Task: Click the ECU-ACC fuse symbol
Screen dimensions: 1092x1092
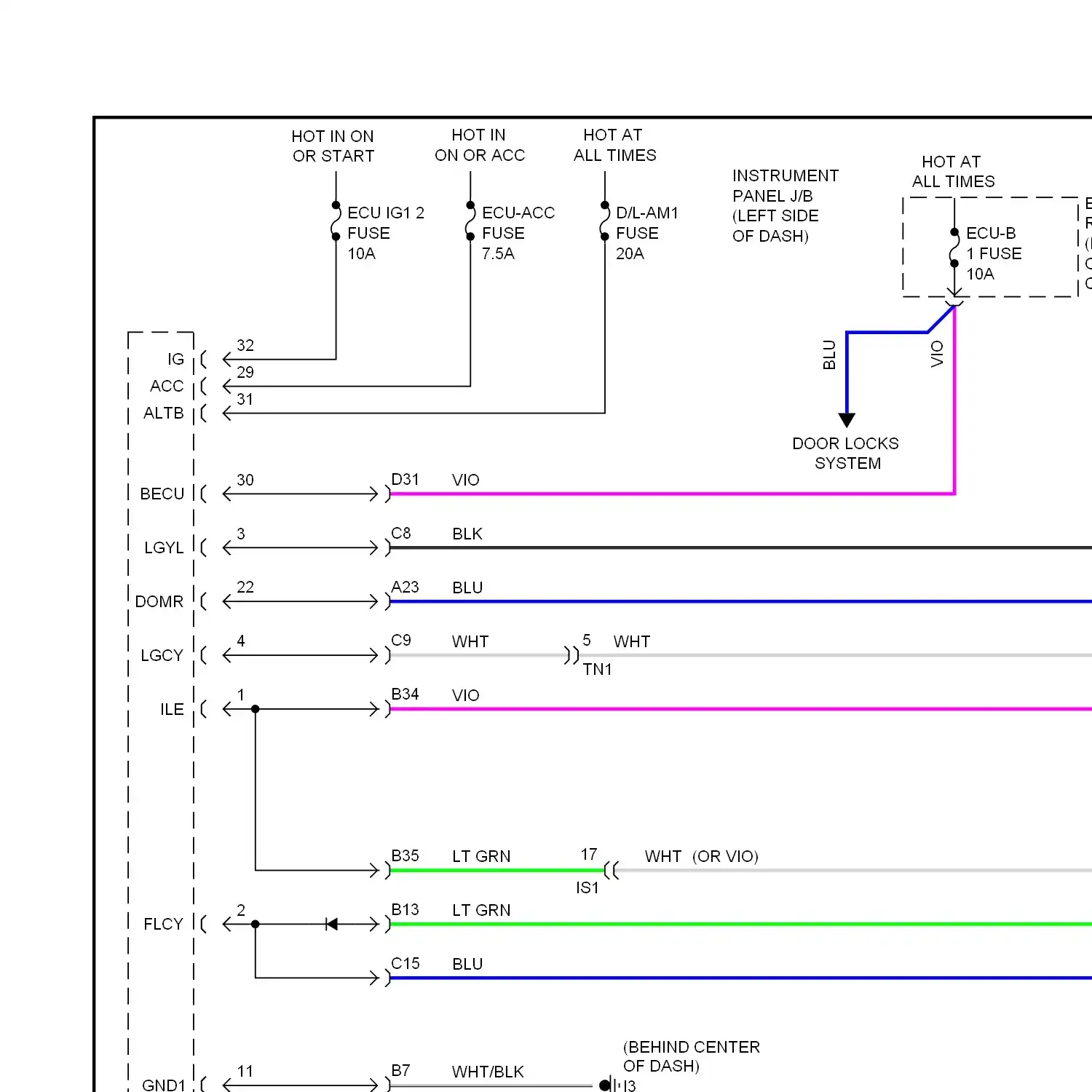Action: point(470,221)
